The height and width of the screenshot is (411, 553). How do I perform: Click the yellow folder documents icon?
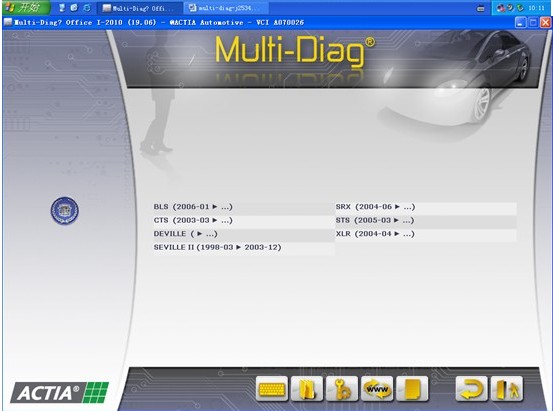tap(306, 389)
